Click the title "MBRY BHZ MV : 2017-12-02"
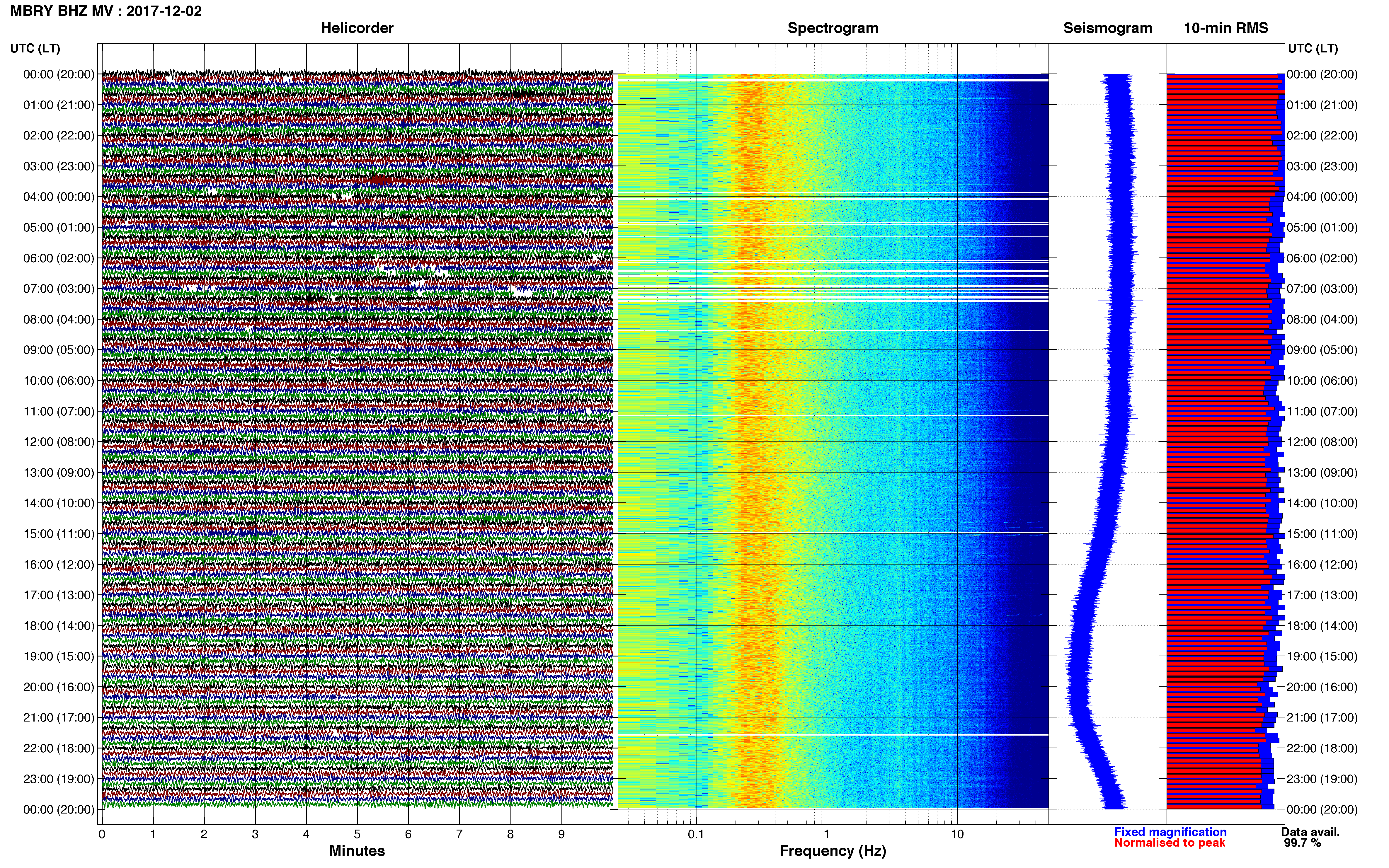 click(106, 11)
